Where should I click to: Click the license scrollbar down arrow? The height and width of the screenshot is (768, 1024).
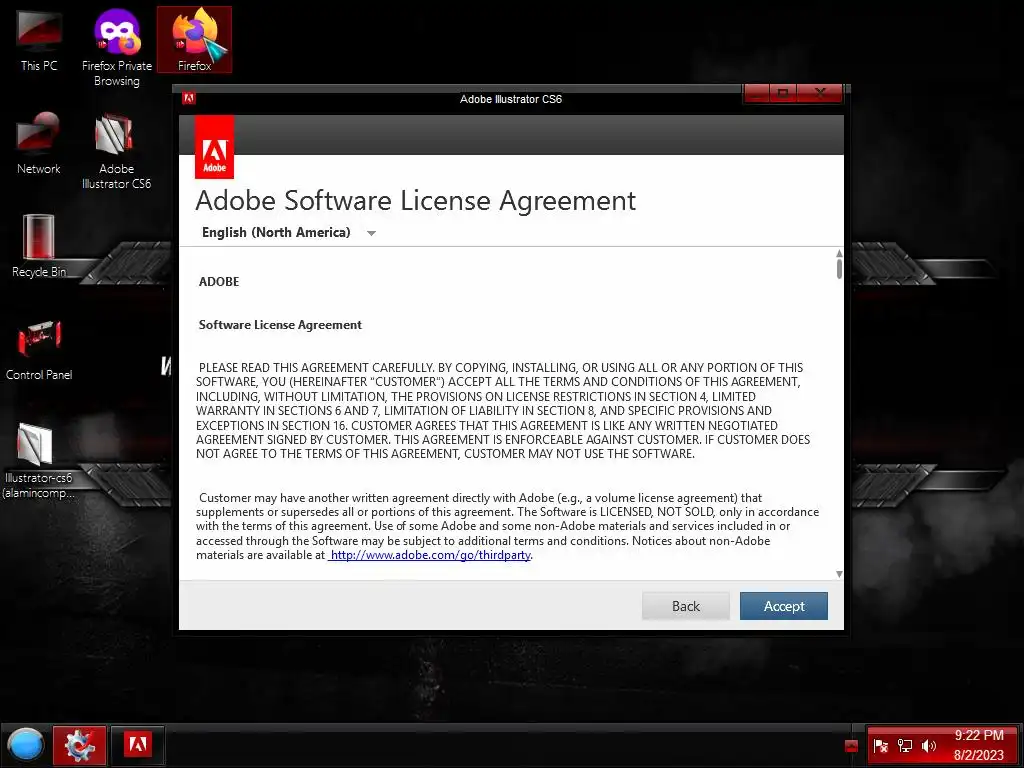pos(839,574)
